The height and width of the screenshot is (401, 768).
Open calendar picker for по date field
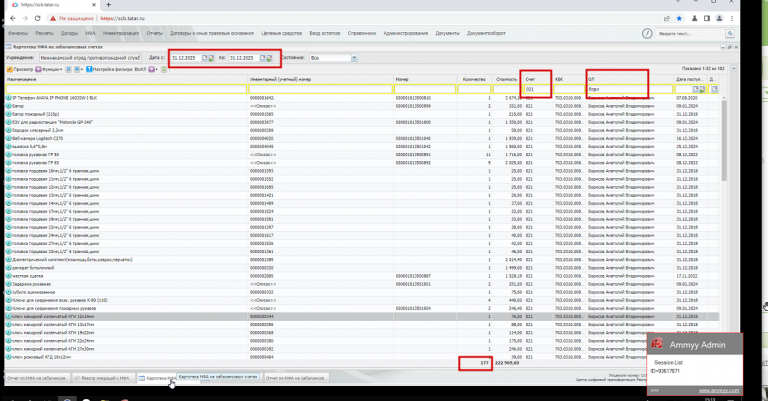(x=263, y=58)
